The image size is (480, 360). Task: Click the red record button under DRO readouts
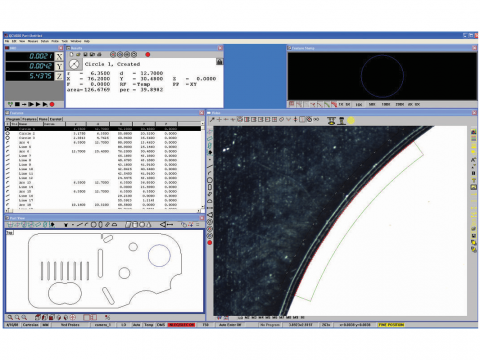(x=52, y=104)
